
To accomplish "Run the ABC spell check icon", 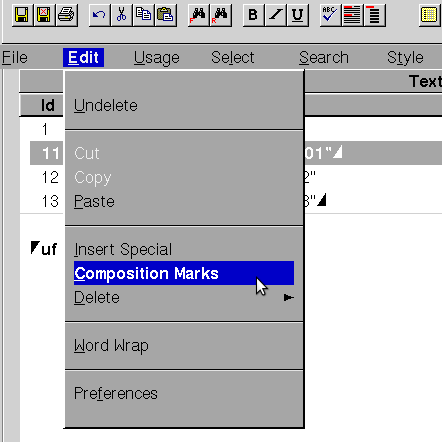I will point(330,15).
